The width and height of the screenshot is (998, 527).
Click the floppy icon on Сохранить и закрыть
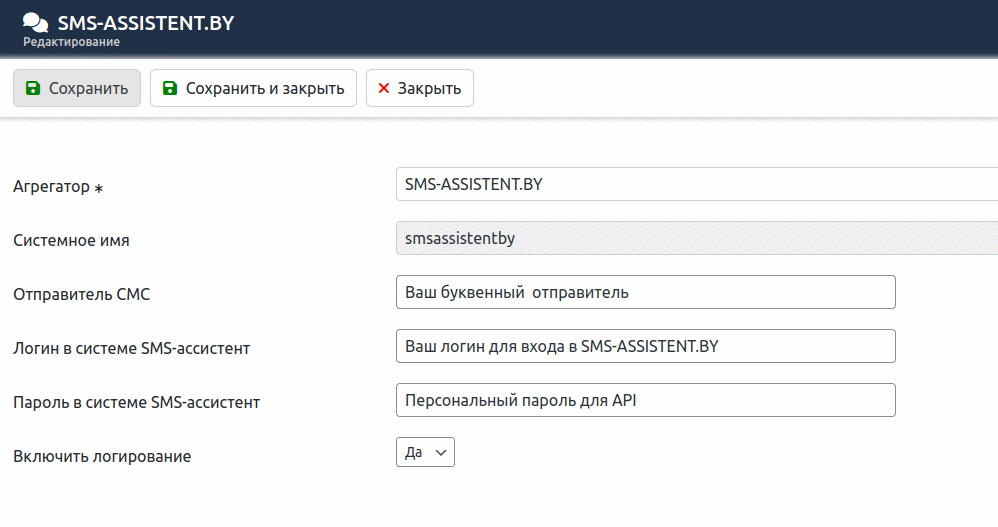click(169, 88)
